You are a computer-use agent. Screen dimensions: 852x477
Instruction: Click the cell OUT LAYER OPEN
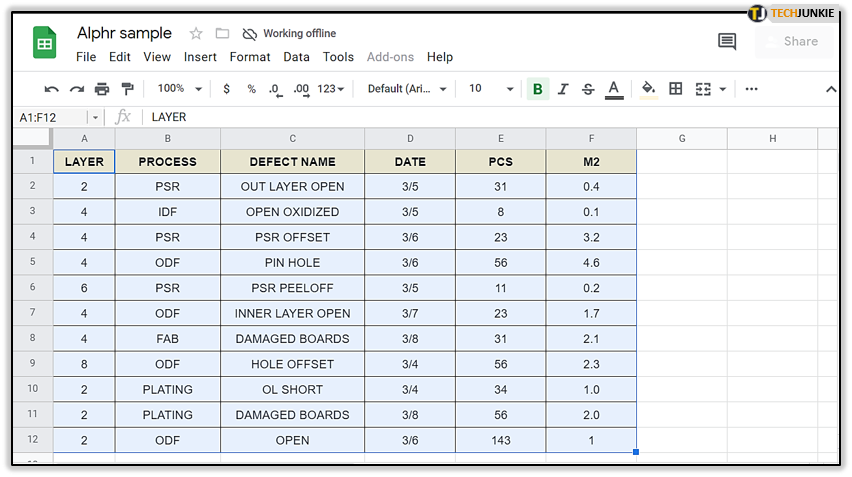[x=292, y=186]
